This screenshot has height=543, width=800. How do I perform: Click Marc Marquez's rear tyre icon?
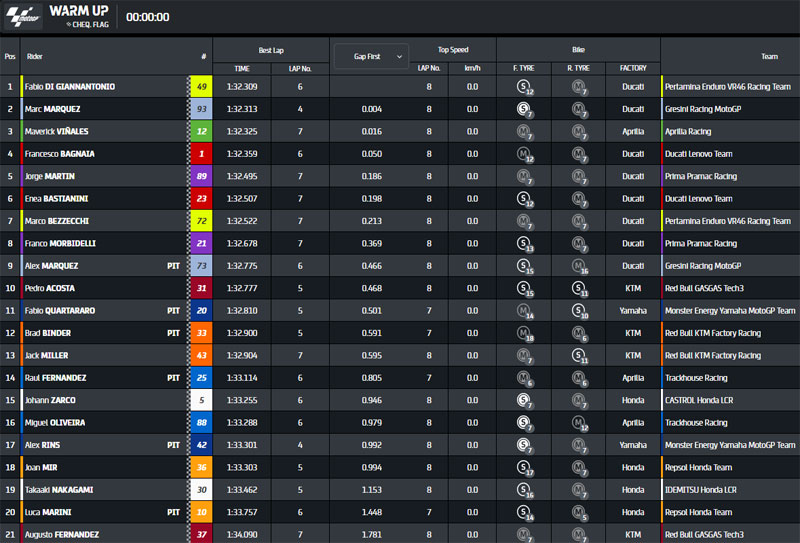pyautogui.click(x=578, y=109)
